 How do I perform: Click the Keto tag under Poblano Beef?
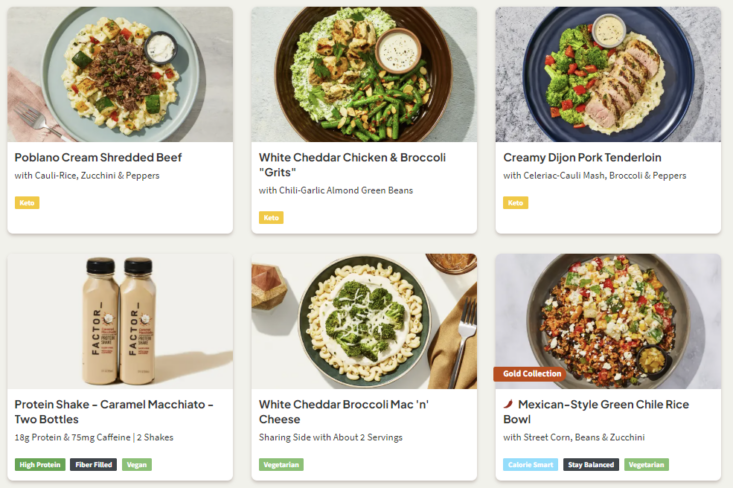[x=27, y=203]
